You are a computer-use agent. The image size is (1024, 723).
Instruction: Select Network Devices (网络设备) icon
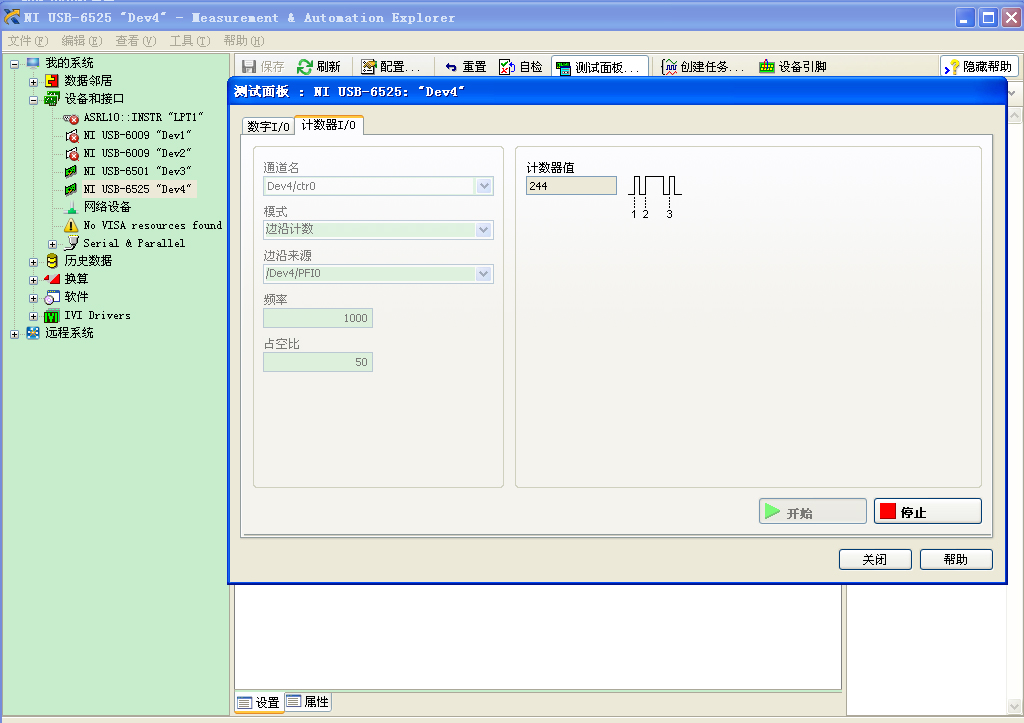[x=71, y=208]
